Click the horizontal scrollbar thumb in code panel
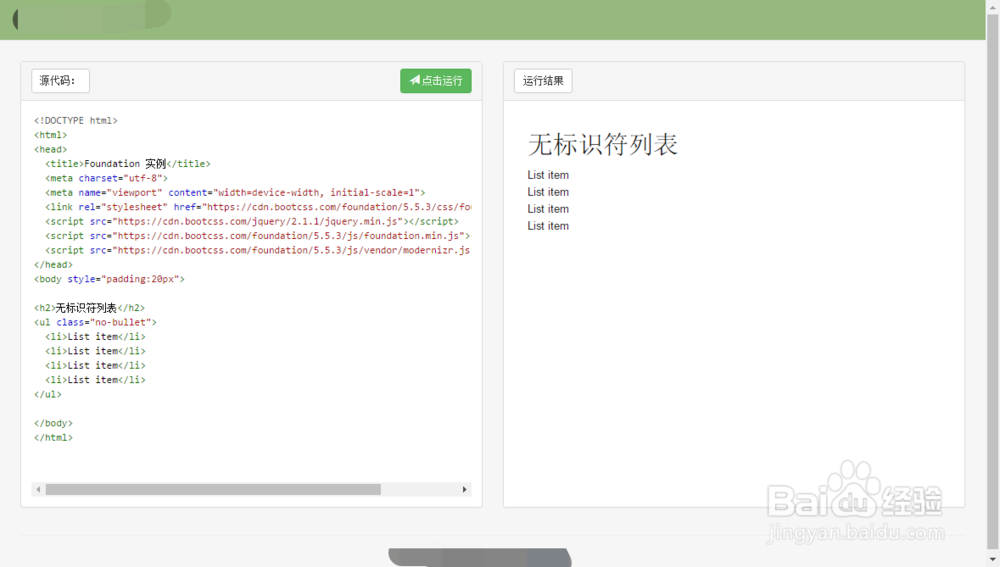The width and height of the screenshot is (1000, 567). click(213, 489)
